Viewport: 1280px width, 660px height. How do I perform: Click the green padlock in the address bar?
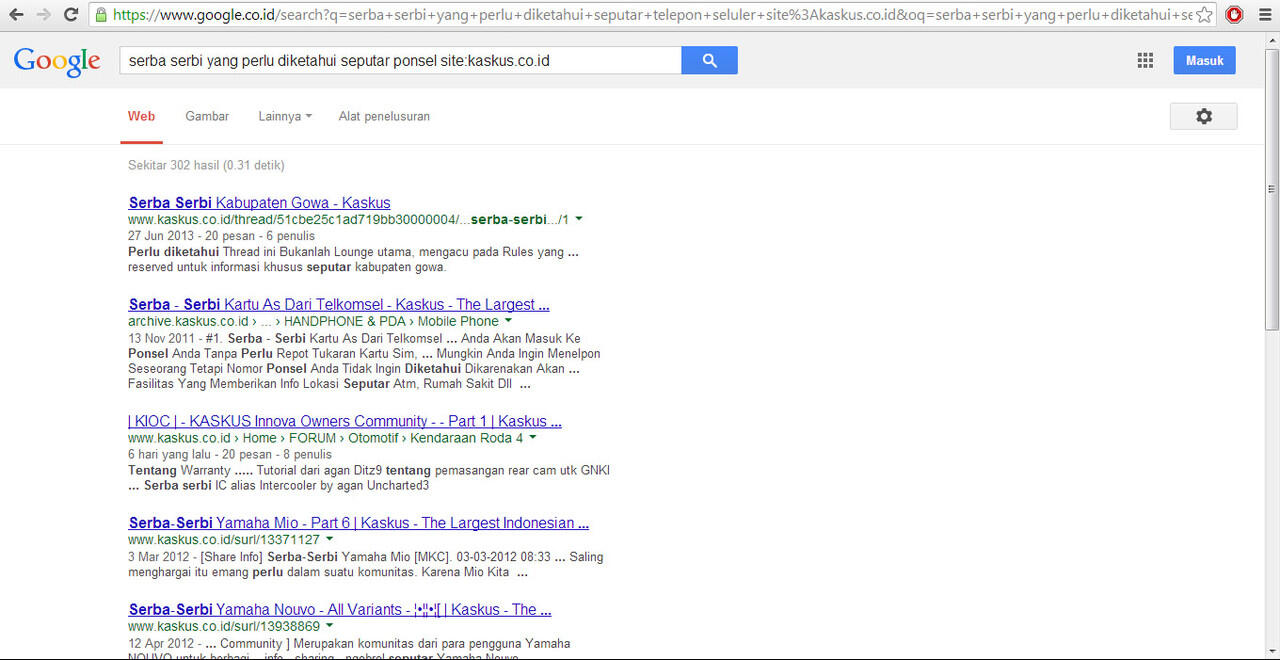pyautogui.click(x=100, y=15)
